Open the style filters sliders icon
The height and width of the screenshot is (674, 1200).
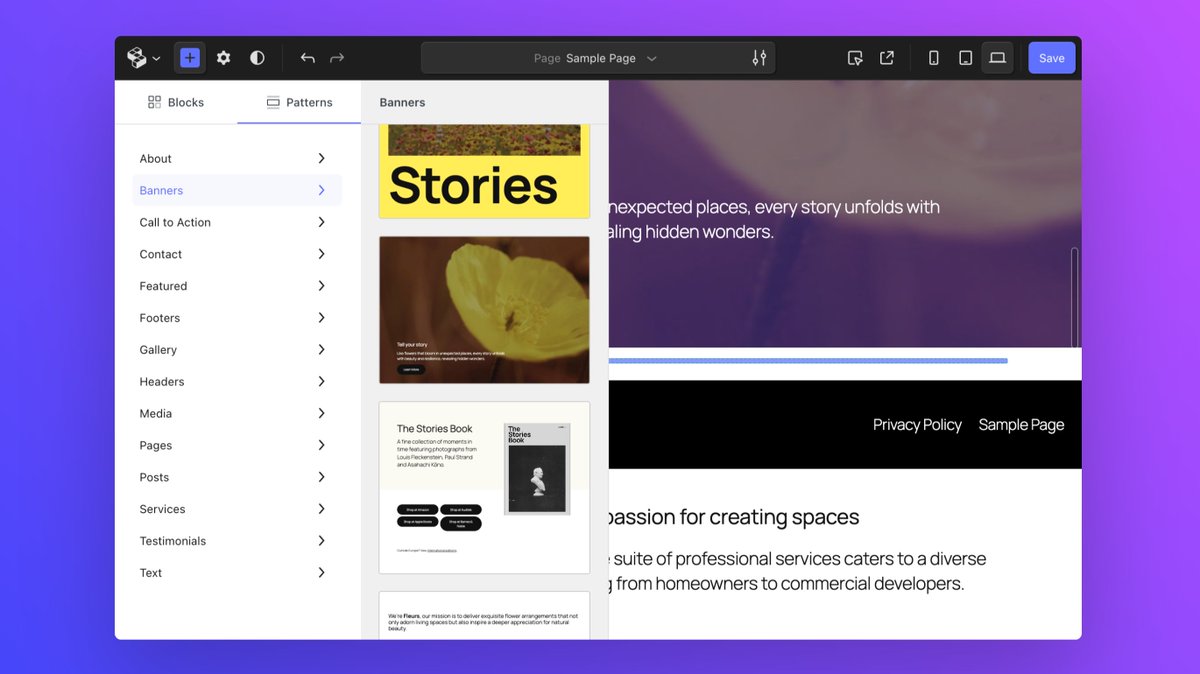tap(759, 57)
